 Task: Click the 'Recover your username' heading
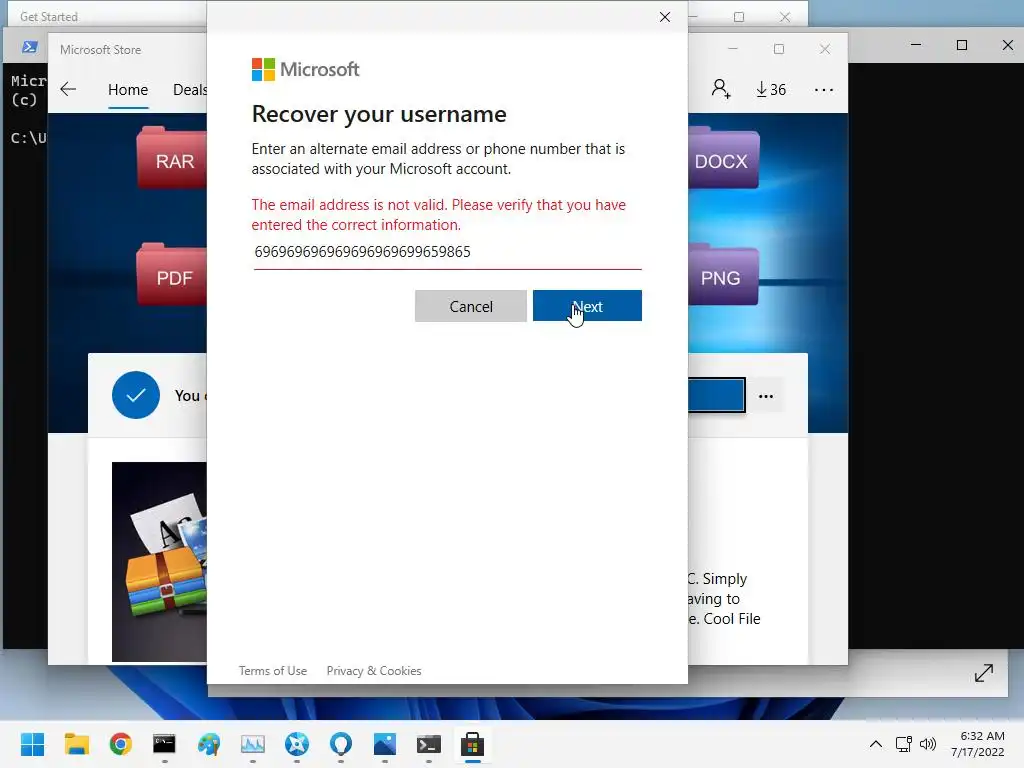(x=379, y=114)
